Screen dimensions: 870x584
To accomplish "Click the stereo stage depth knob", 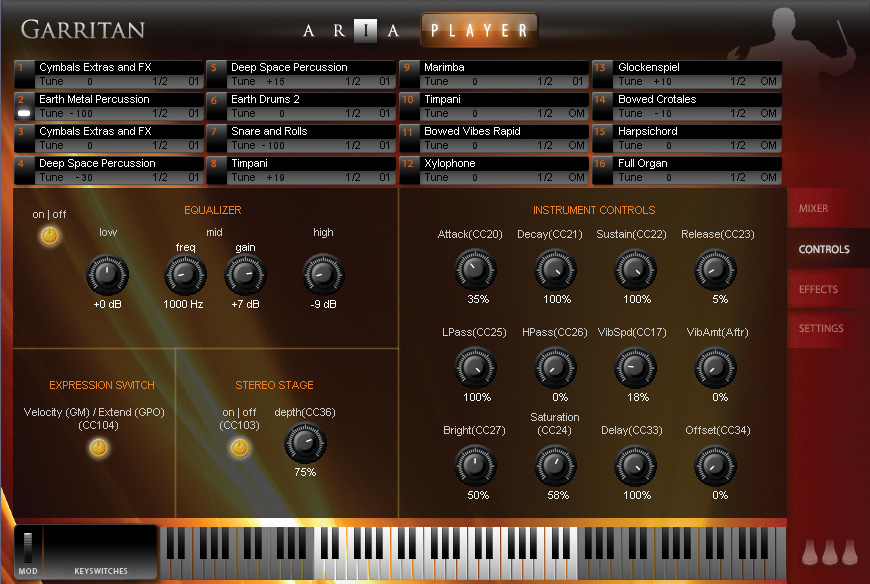I will click(x=305, y=442).
